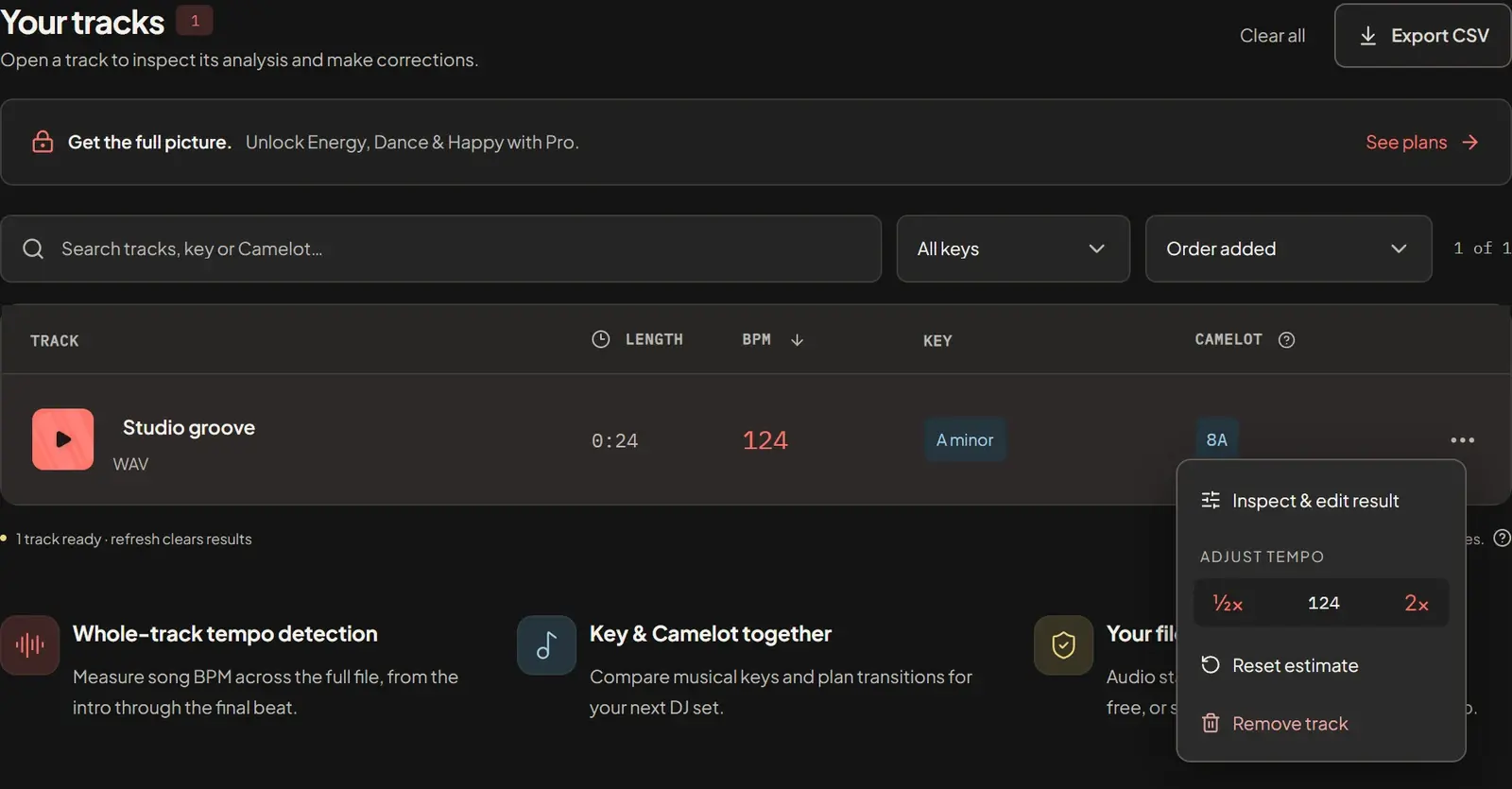Image resolution: width=1512 pixels, height=789 pixels.
Task: Click the Camelot help question mark icon
Action: [x=1286, y=340]
